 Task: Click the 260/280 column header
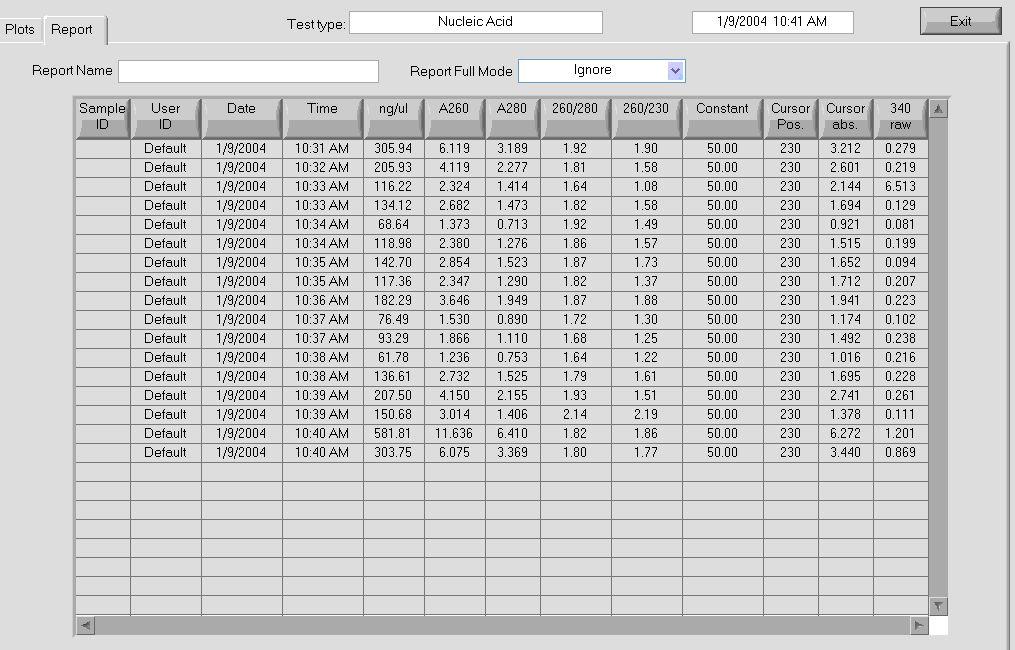575,118
